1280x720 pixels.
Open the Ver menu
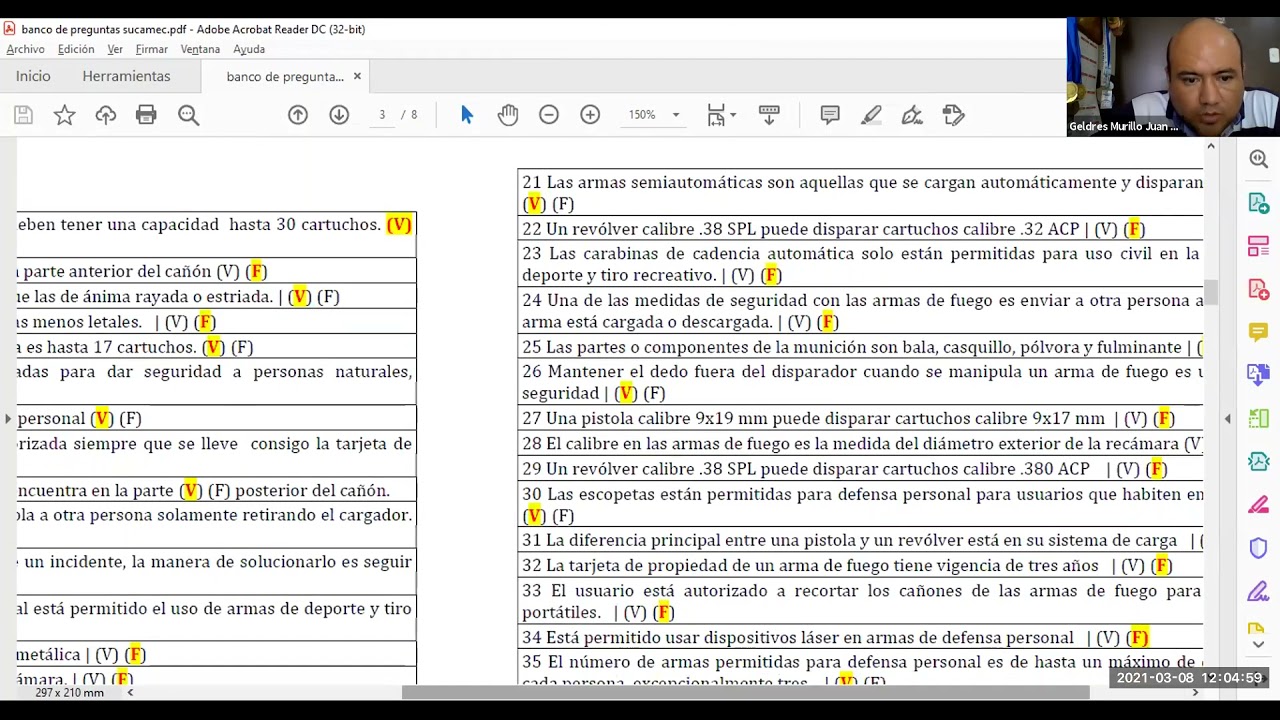(x=115, y=49)
